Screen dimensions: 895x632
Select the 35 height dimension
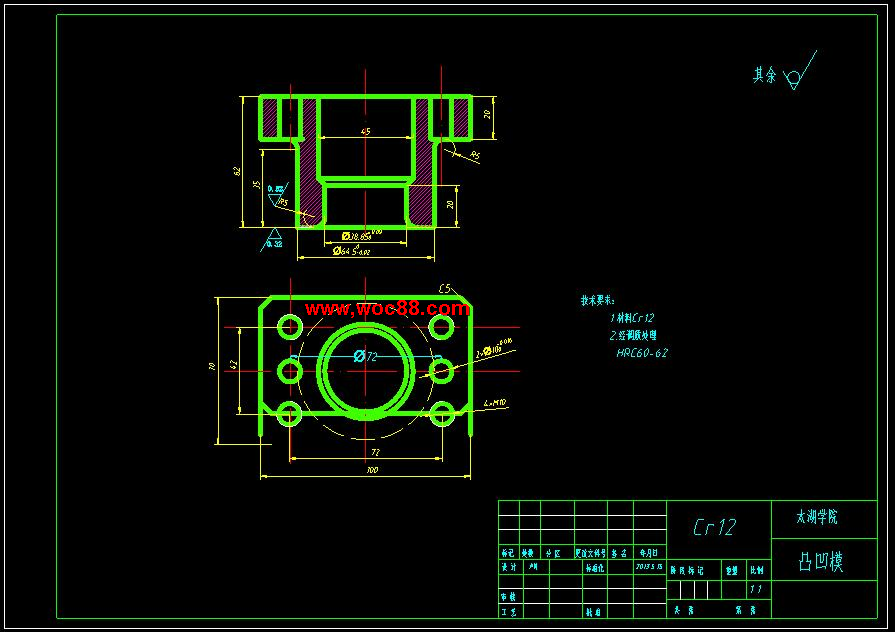(257, 185)
